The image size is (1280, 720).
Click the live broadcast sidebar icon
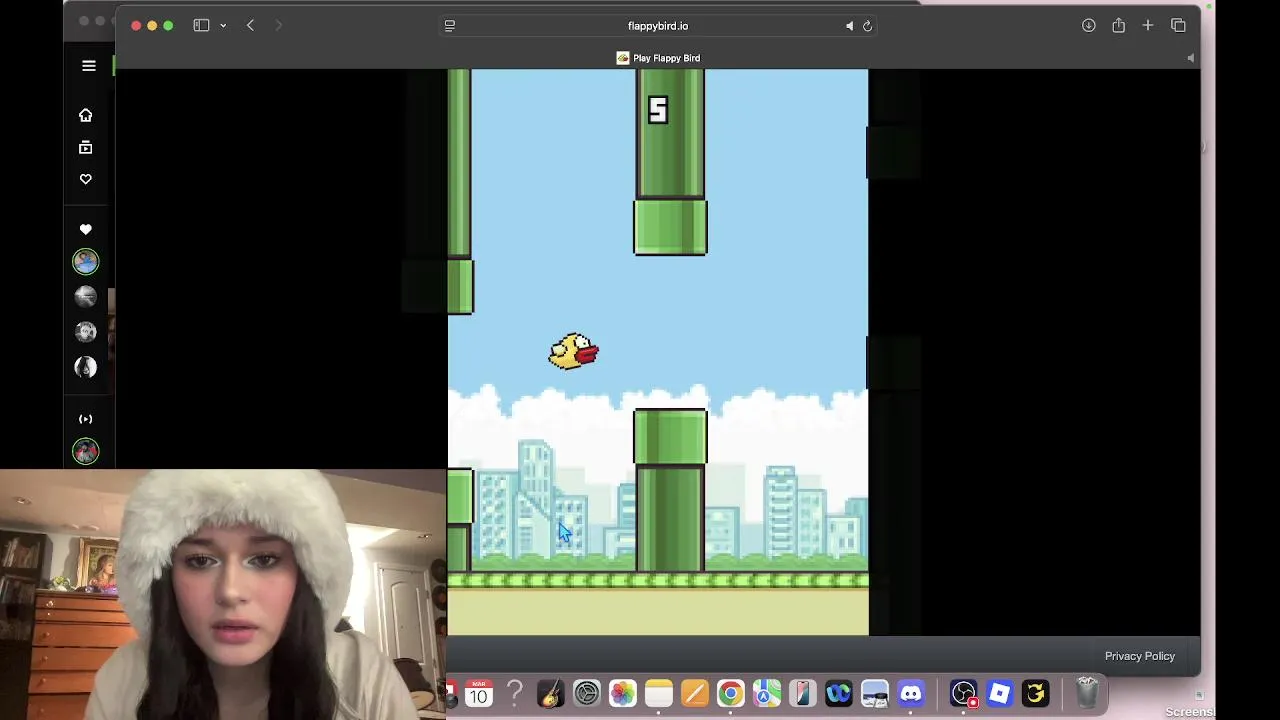pos(86,419)
